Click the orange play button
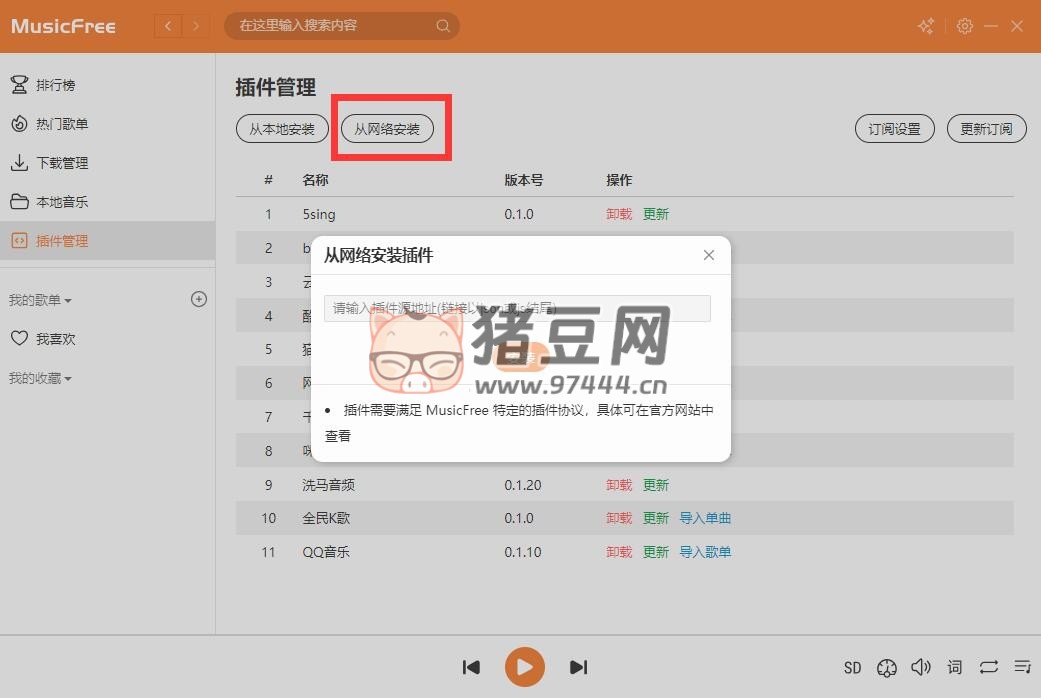Screen dimensions: 1041x698 tap(524, 667)
